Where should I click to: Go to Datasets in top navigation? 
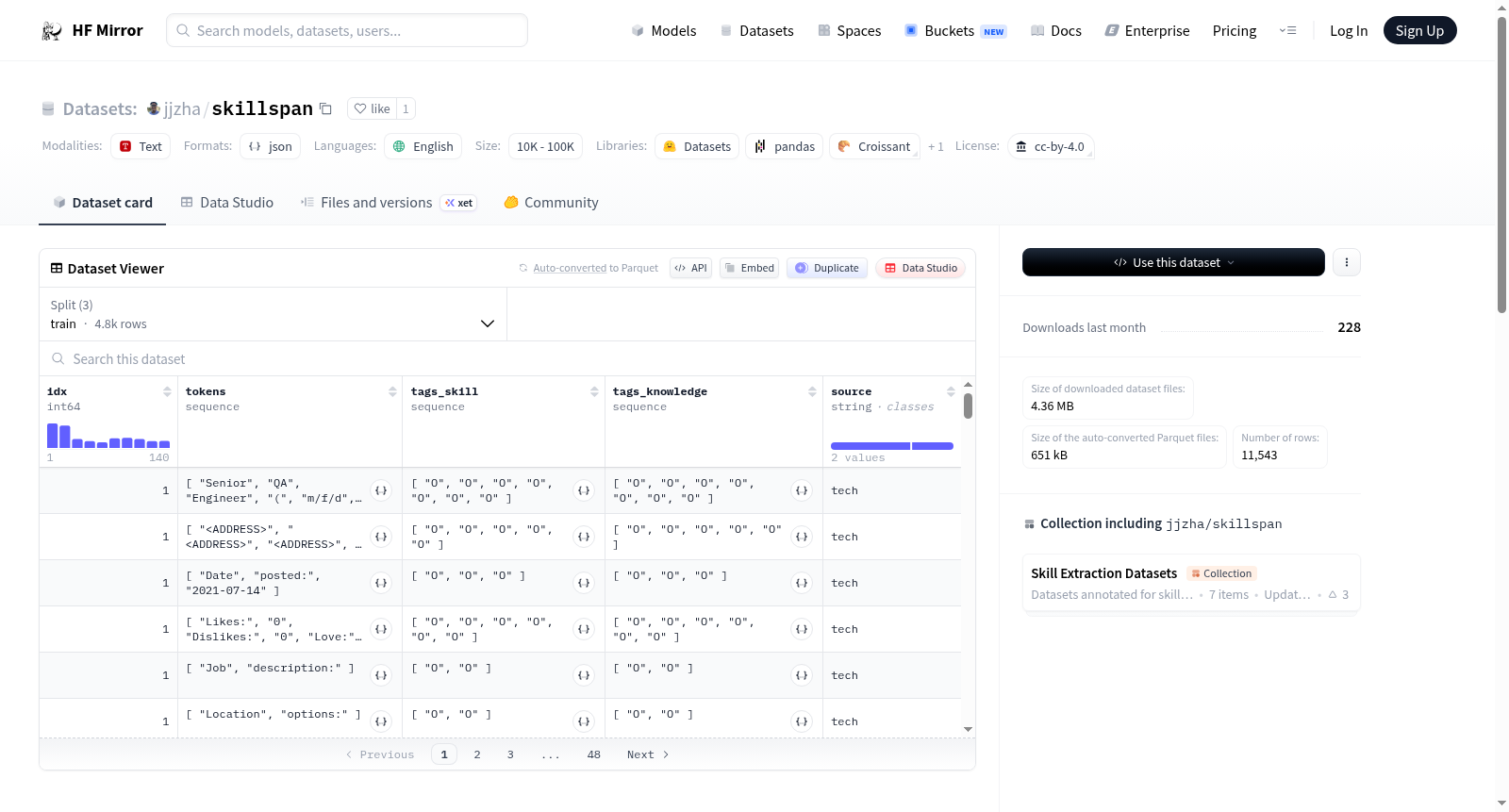757,30
